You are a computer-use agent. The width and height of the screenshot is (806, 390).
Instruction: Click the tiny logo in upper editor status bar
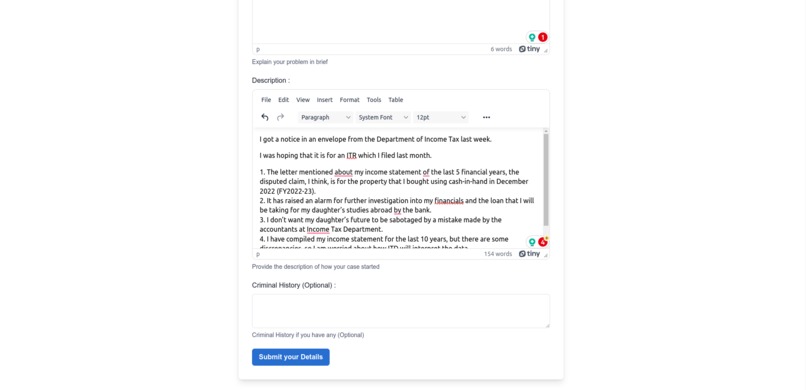coord(529,49)
